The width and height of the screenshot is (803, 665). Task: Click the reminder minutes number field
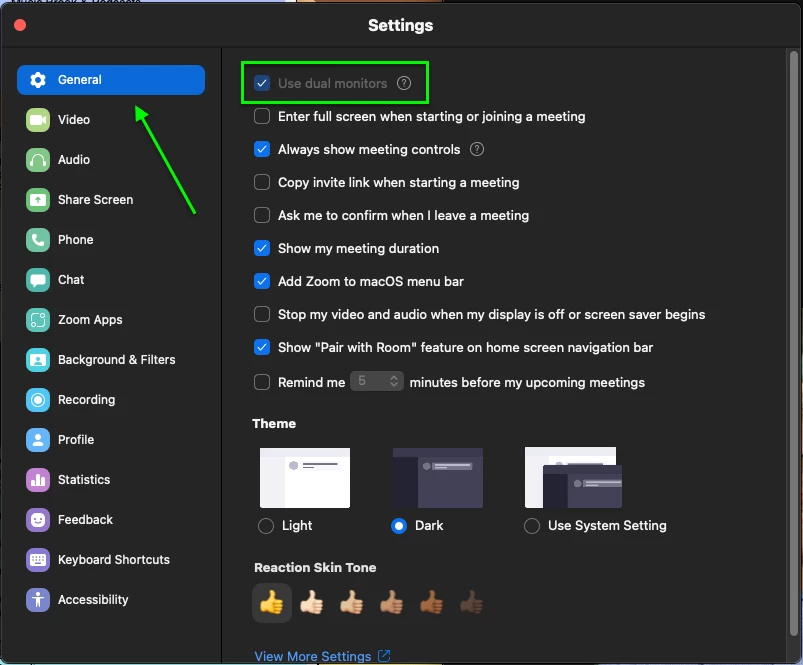pos(377,381)
